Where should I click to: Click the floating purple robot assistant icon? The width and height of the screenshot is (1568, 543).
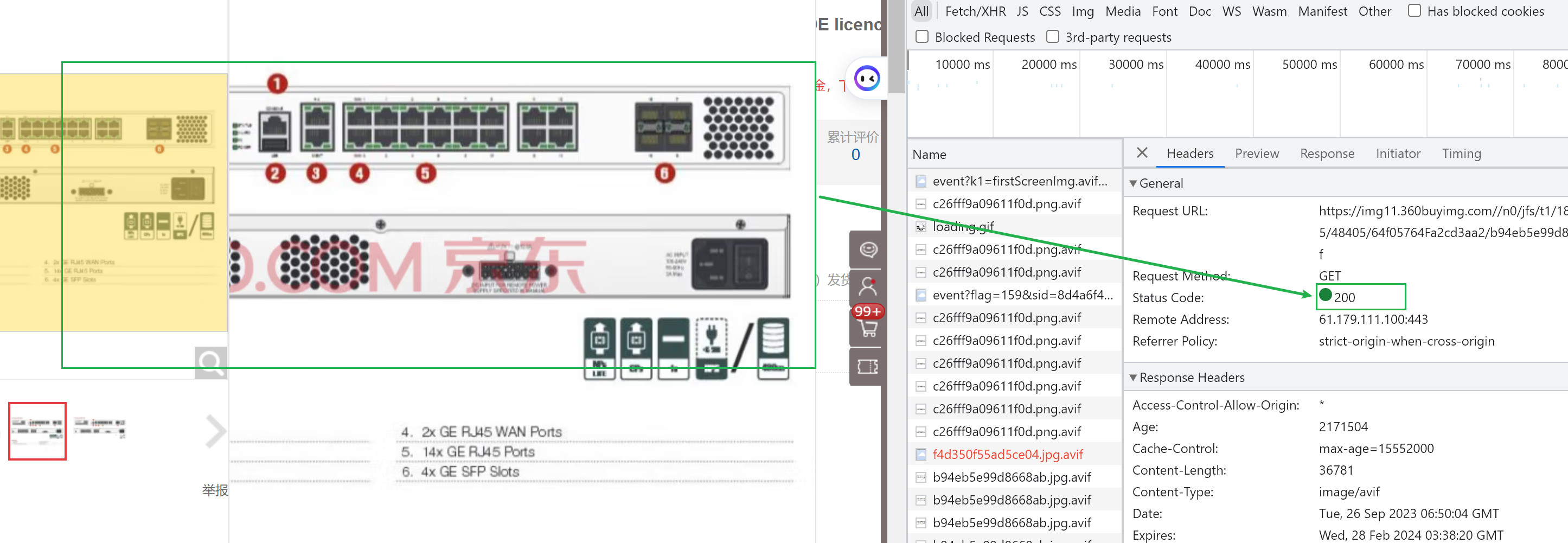pyautogui.click(x=867, y=79)
